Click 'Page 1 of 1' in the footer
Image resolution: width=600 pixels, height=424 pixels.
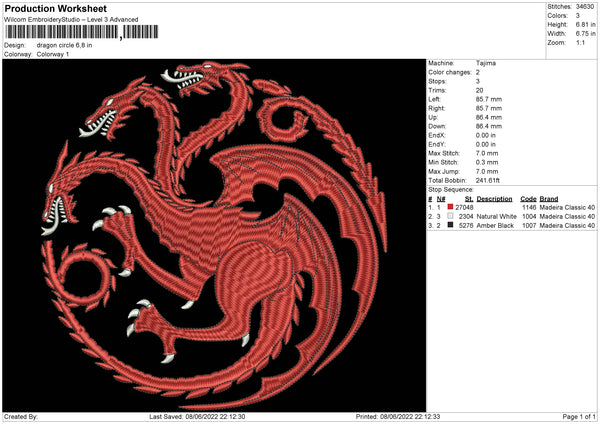click(579, 417)
